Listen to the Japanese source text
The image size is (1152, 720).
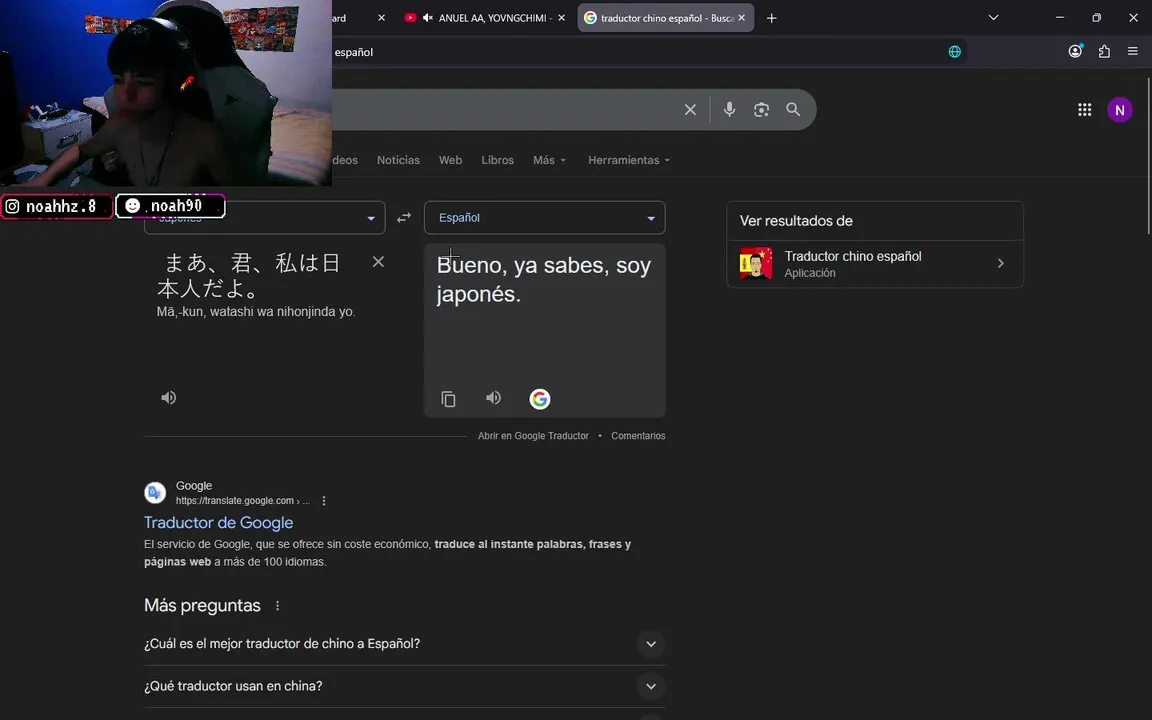[x=169, y=397]
